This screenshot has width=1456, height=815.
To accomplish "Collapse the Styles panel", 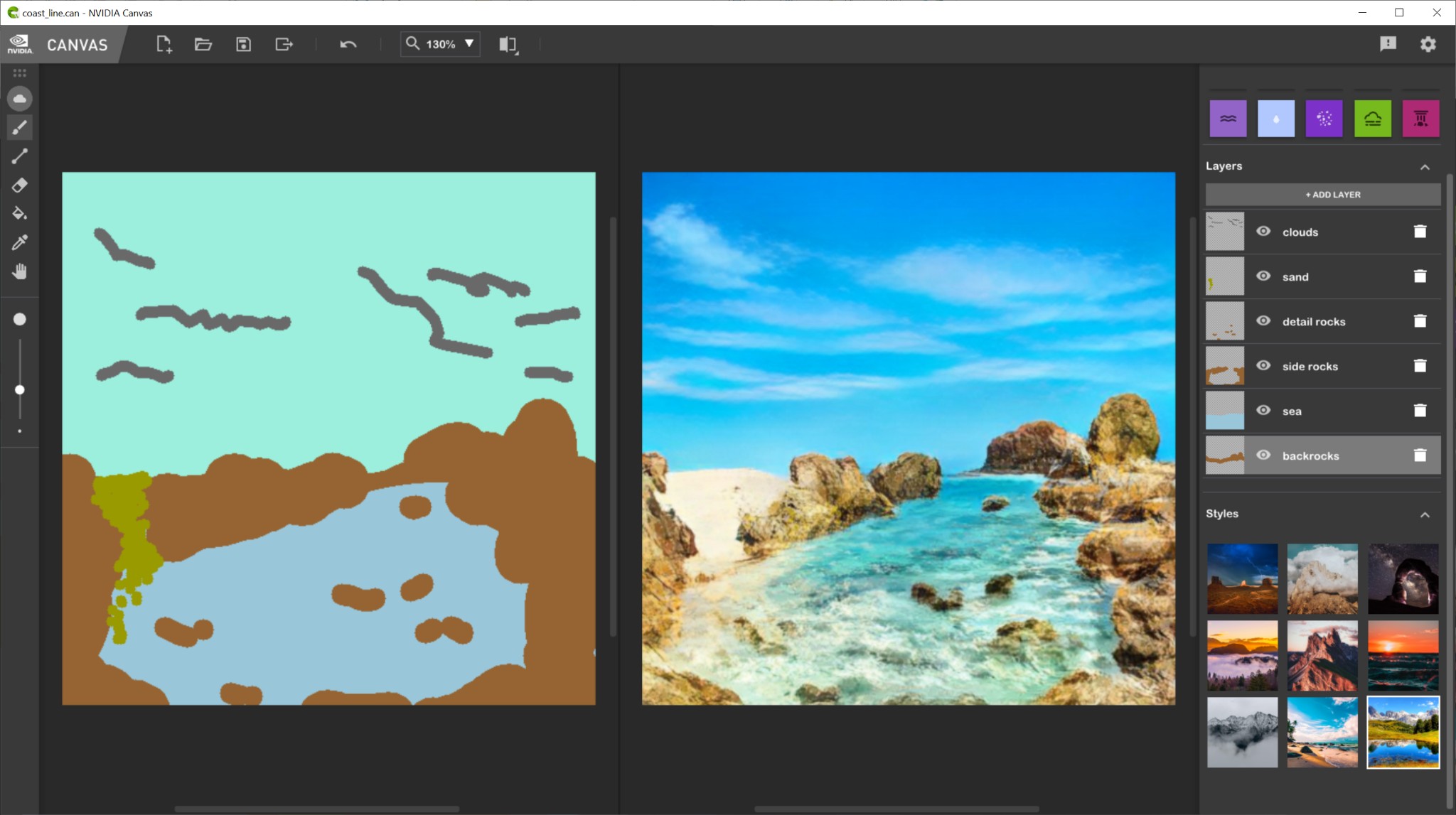I will (1425, 514).
